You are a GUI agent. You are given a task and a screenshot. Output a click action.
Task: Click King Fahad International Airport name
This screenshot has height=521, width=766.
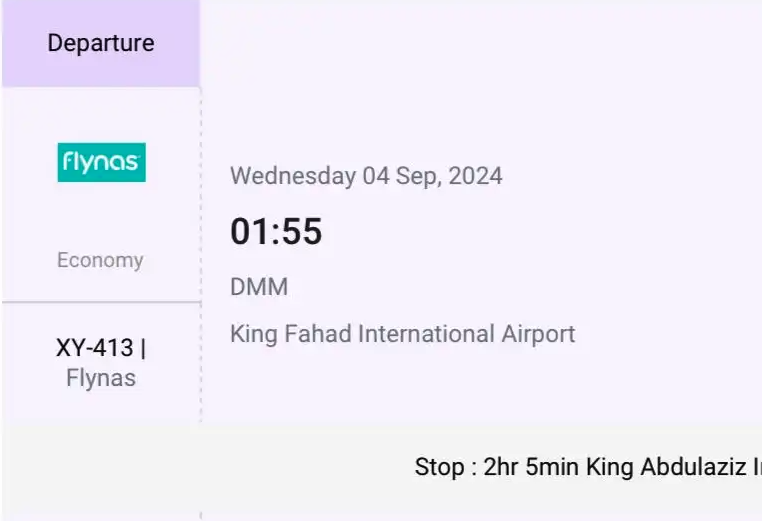(402, 333)
